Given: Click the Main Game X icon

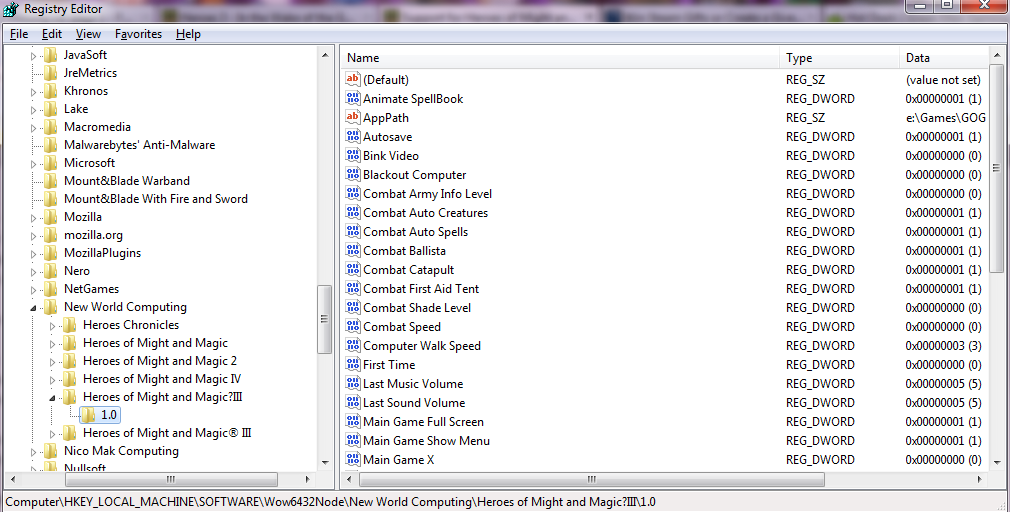Looking at the screenshot, I should point(352,459).
